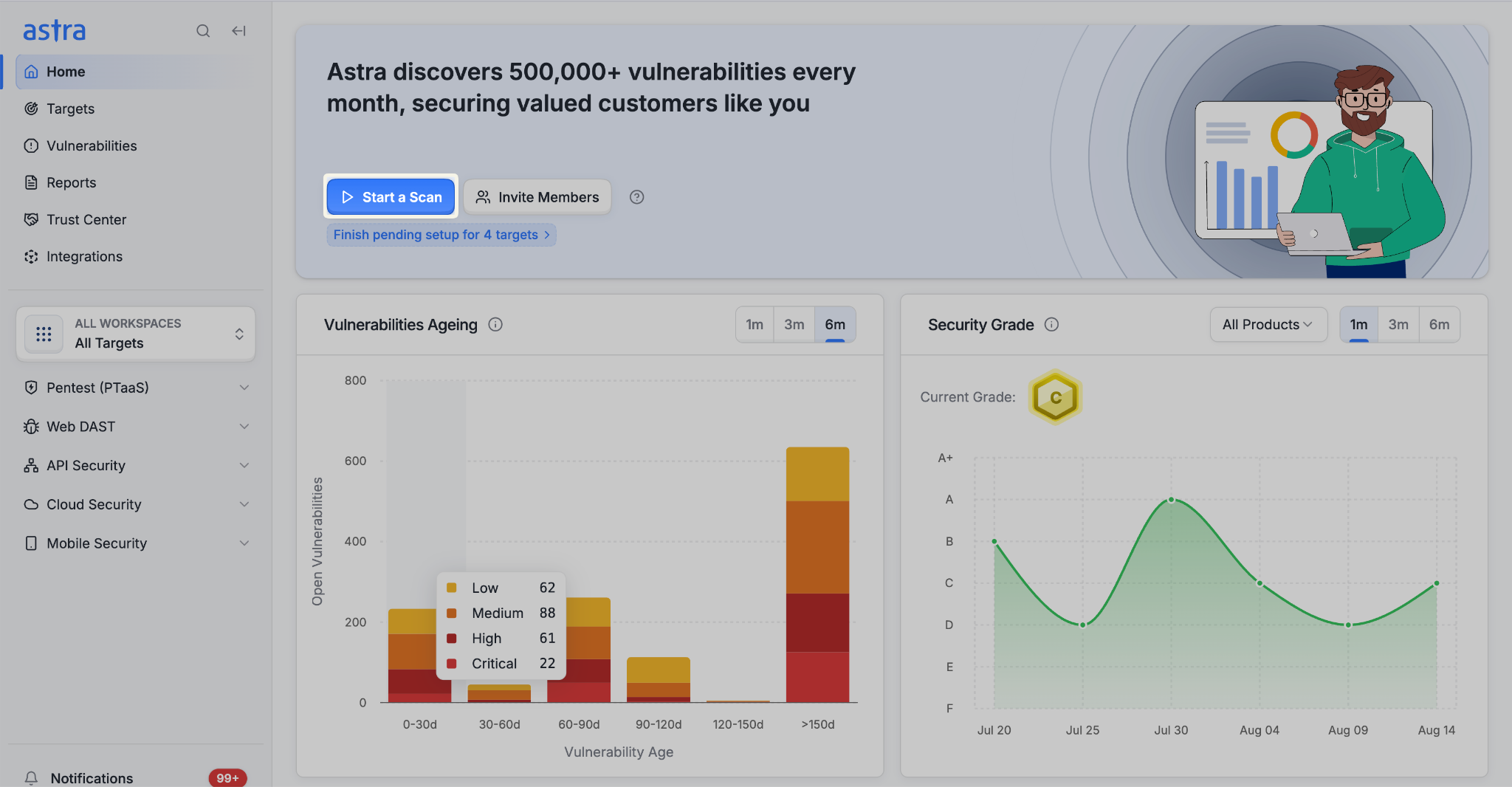Open the All Products dropdown
1512x787 pixels.
(x=1268, y=325)
